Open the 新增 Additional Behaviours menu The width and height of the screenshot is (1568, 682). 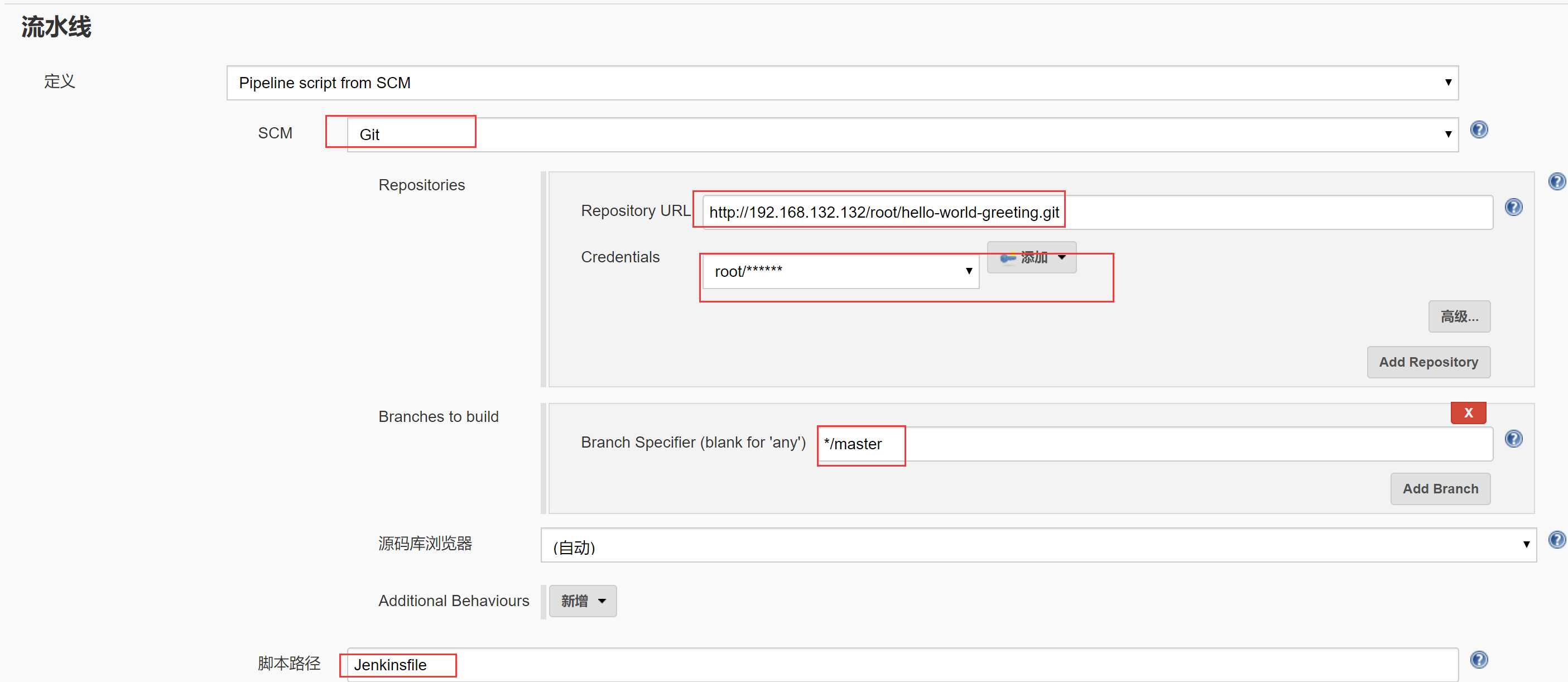pyautogui.click(x=582, y=601)
